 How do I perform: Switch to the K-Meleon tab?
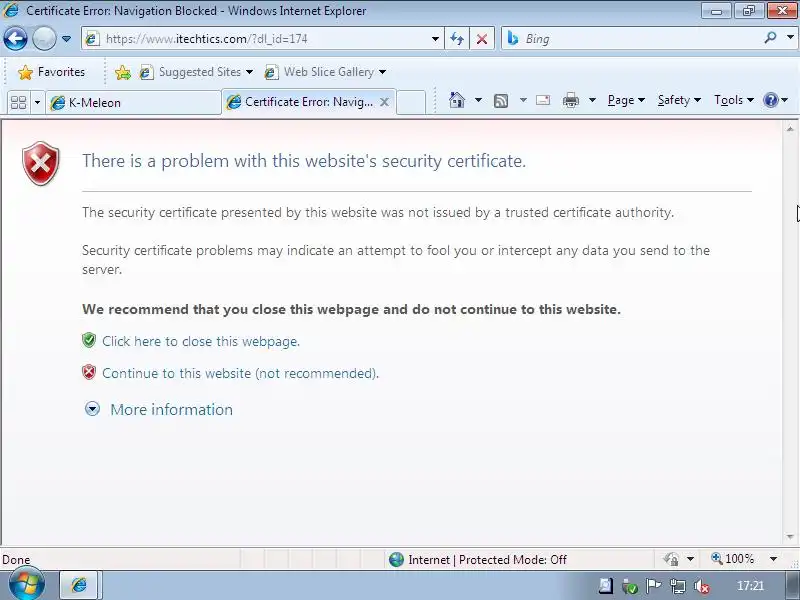tap(134, 103)
